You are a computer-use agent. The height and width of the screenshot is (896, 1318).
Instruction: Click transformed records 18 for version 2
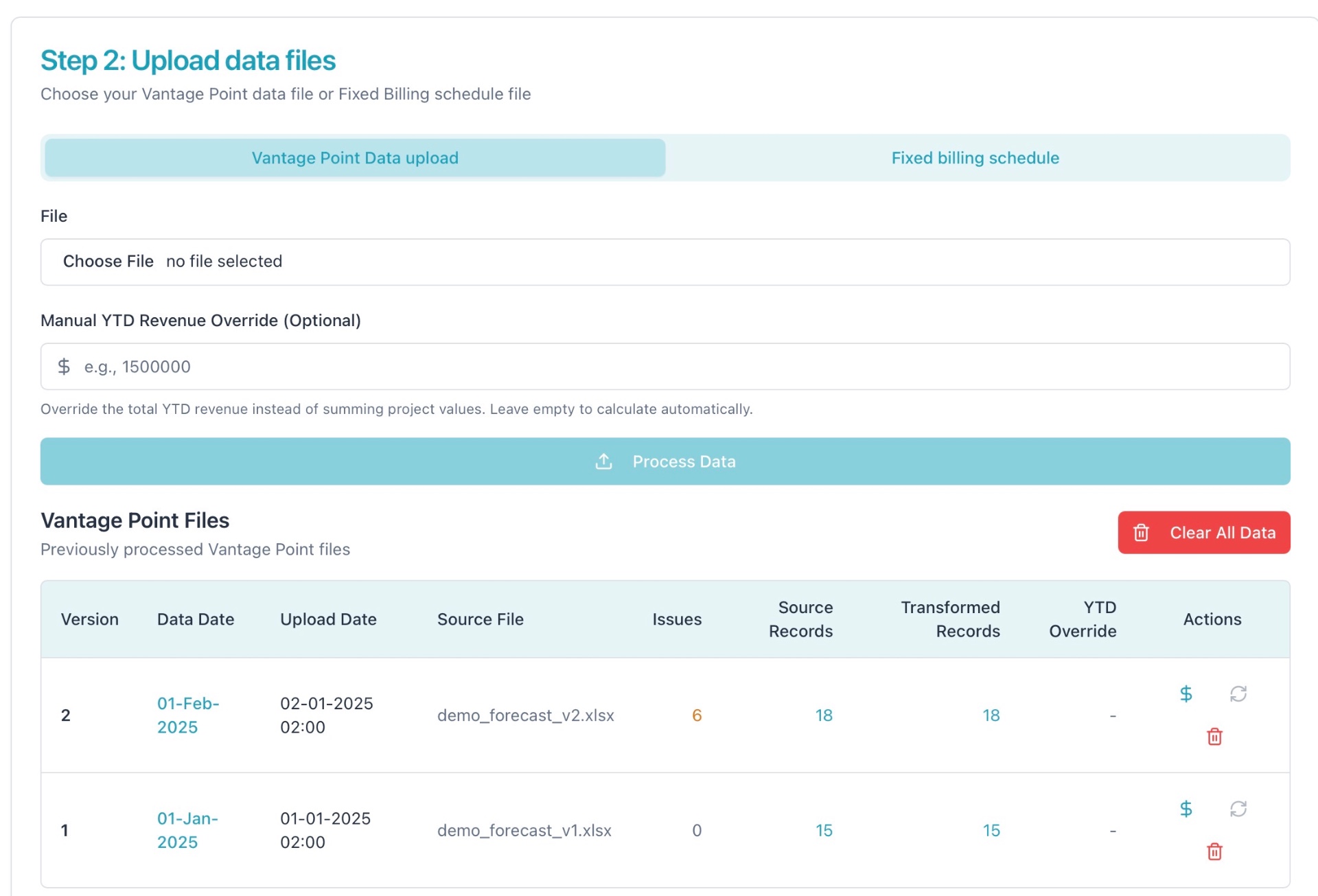click(x=991, y=715)
